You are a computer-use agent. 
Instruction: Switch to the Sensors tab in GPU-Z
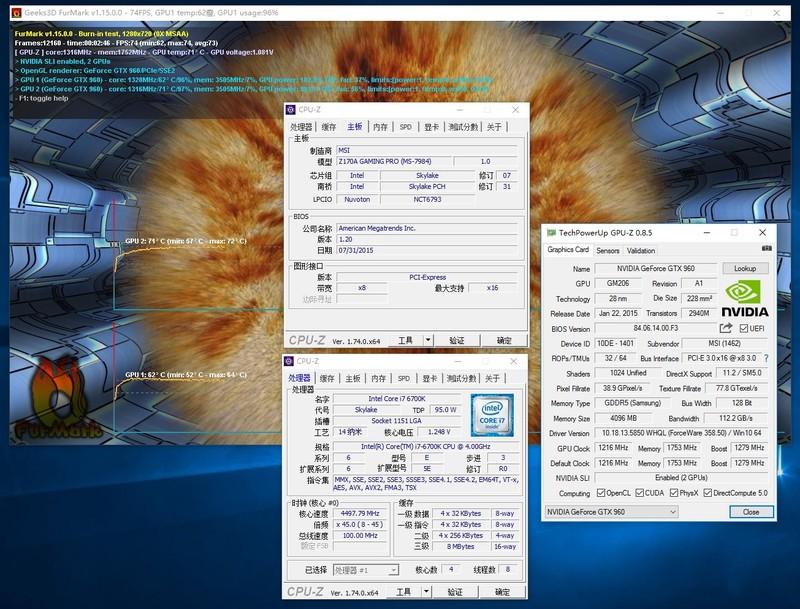point(607,250)
